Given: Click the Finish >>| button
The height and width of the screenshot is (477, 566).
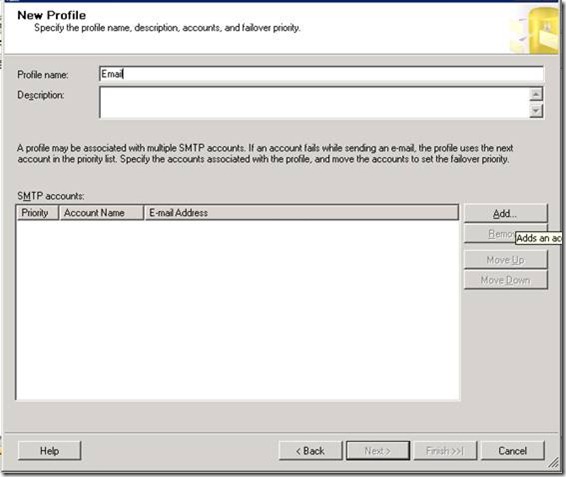Looking at the screenshot, I should point(445,451).
